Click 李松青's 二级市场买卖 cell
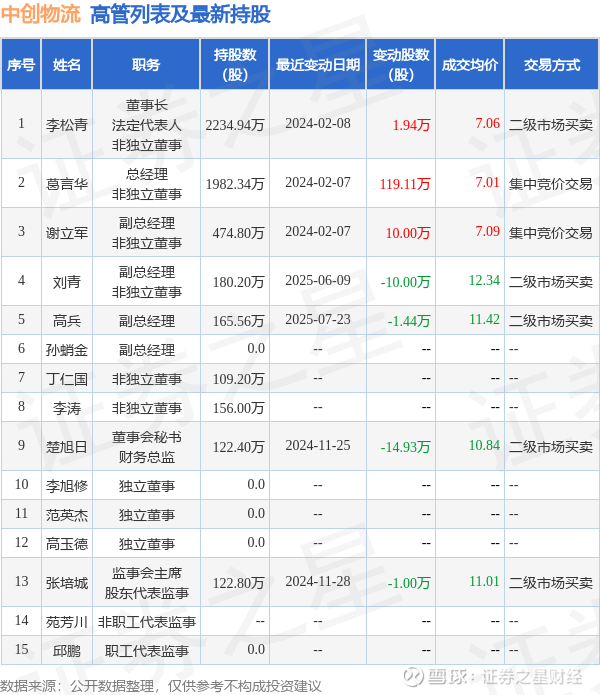 coord(551,125)
